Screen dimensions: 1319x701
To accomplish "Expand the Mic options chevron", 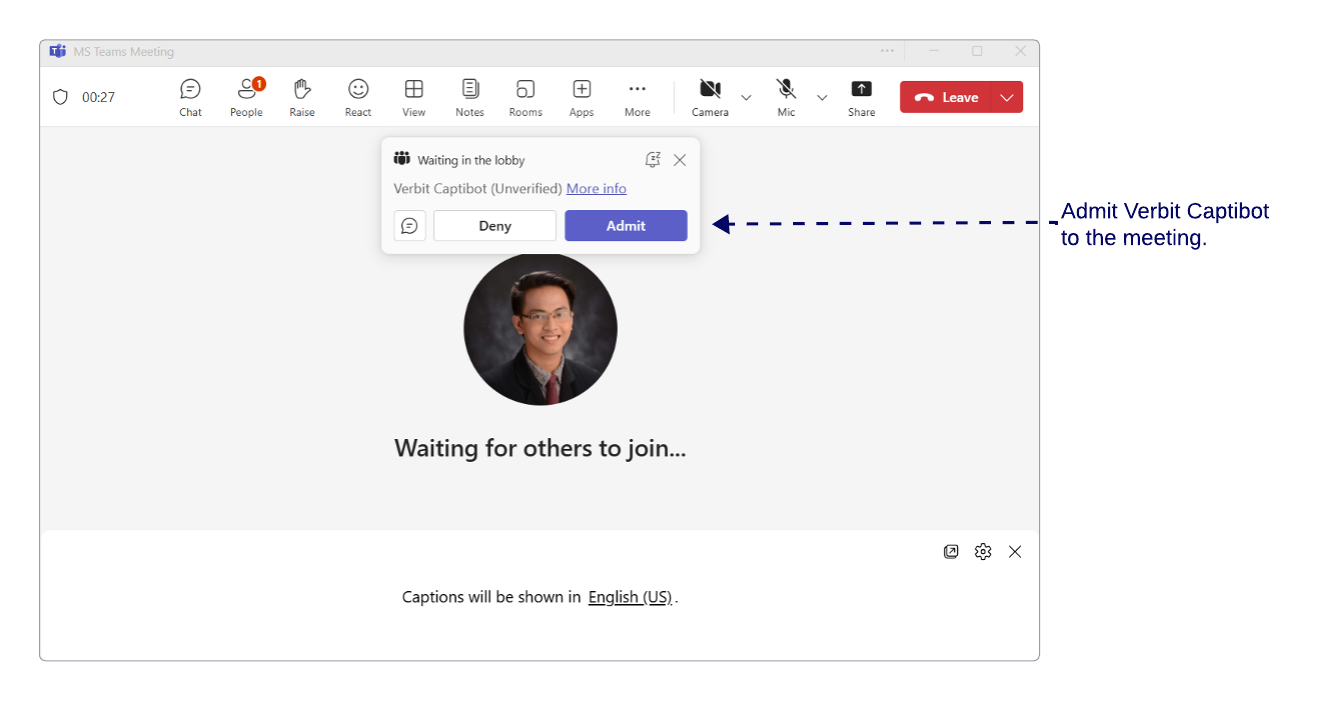I will tap(822, 98).
